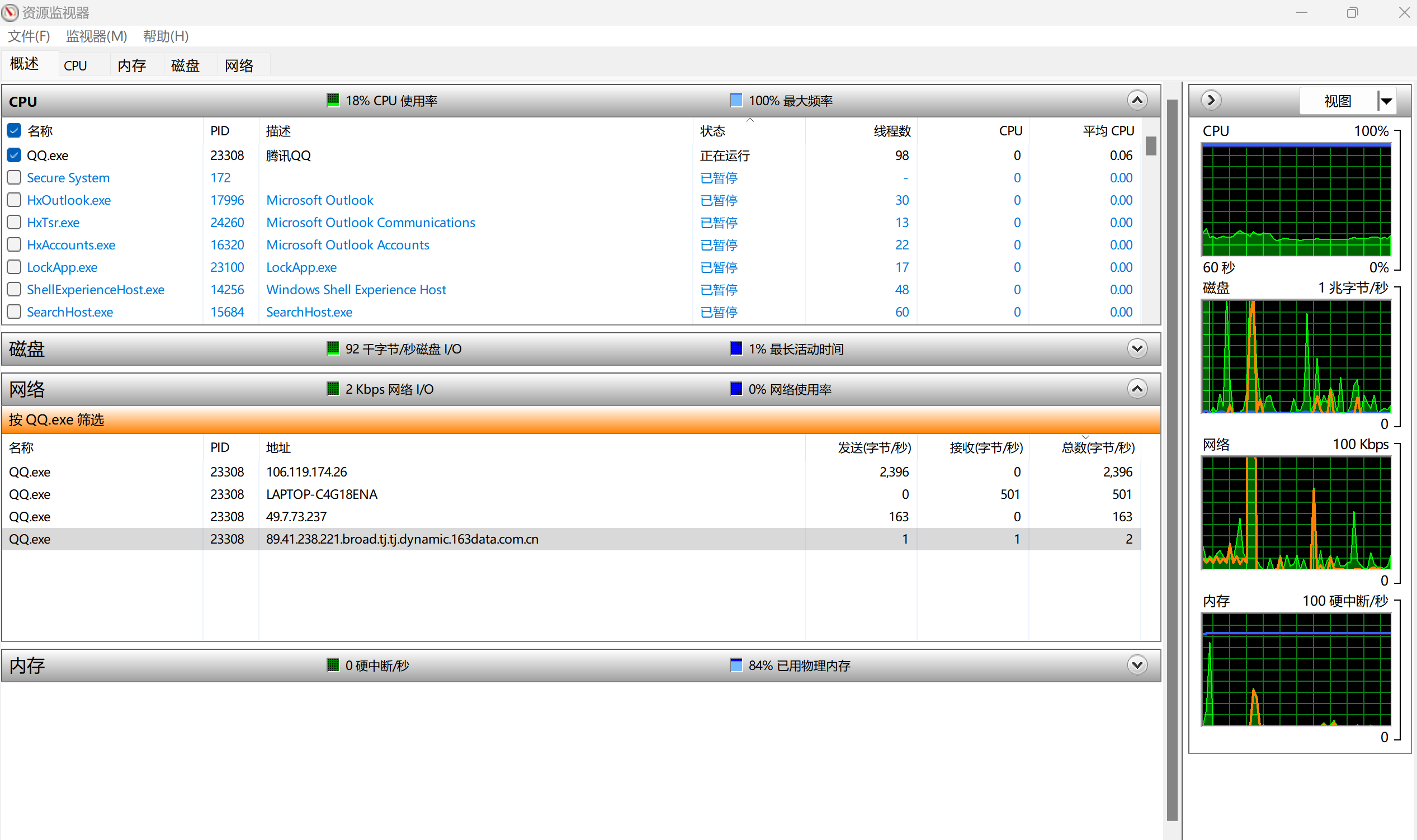Viewport: 1417px width, 840px height.
Task: Check the HxTsr.exe checkbox
Action: (14, 222)
